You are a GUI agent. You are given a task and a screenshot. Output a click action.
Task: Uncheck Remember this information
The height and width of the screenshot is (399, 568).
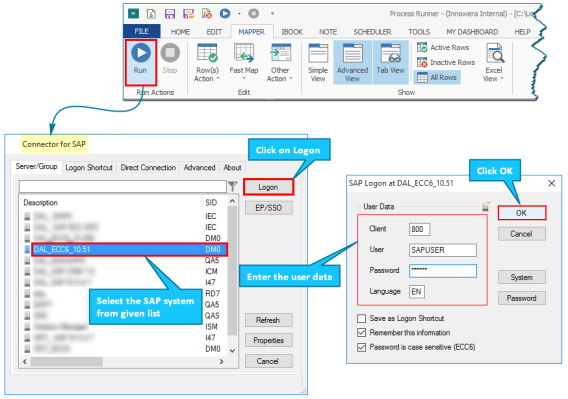(362, 332)
